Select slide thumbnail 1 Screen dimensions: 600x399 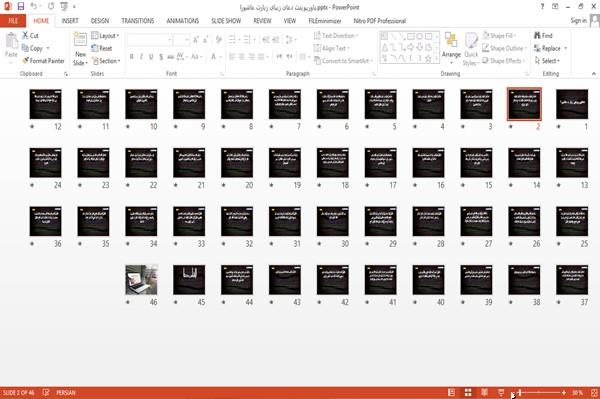coord(572,104)
